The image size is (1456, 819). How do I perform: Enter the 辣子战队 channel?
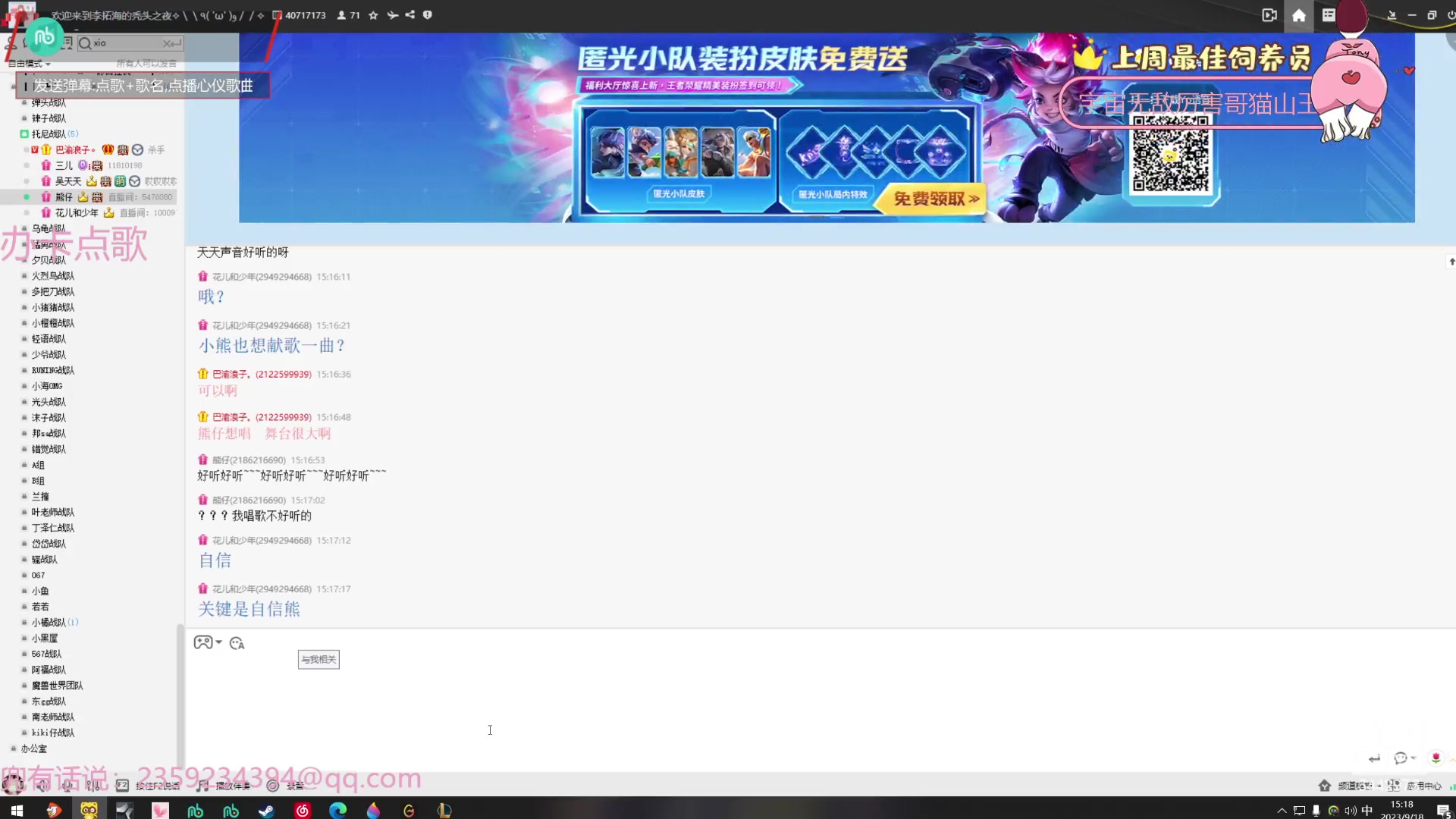(49, 118)
